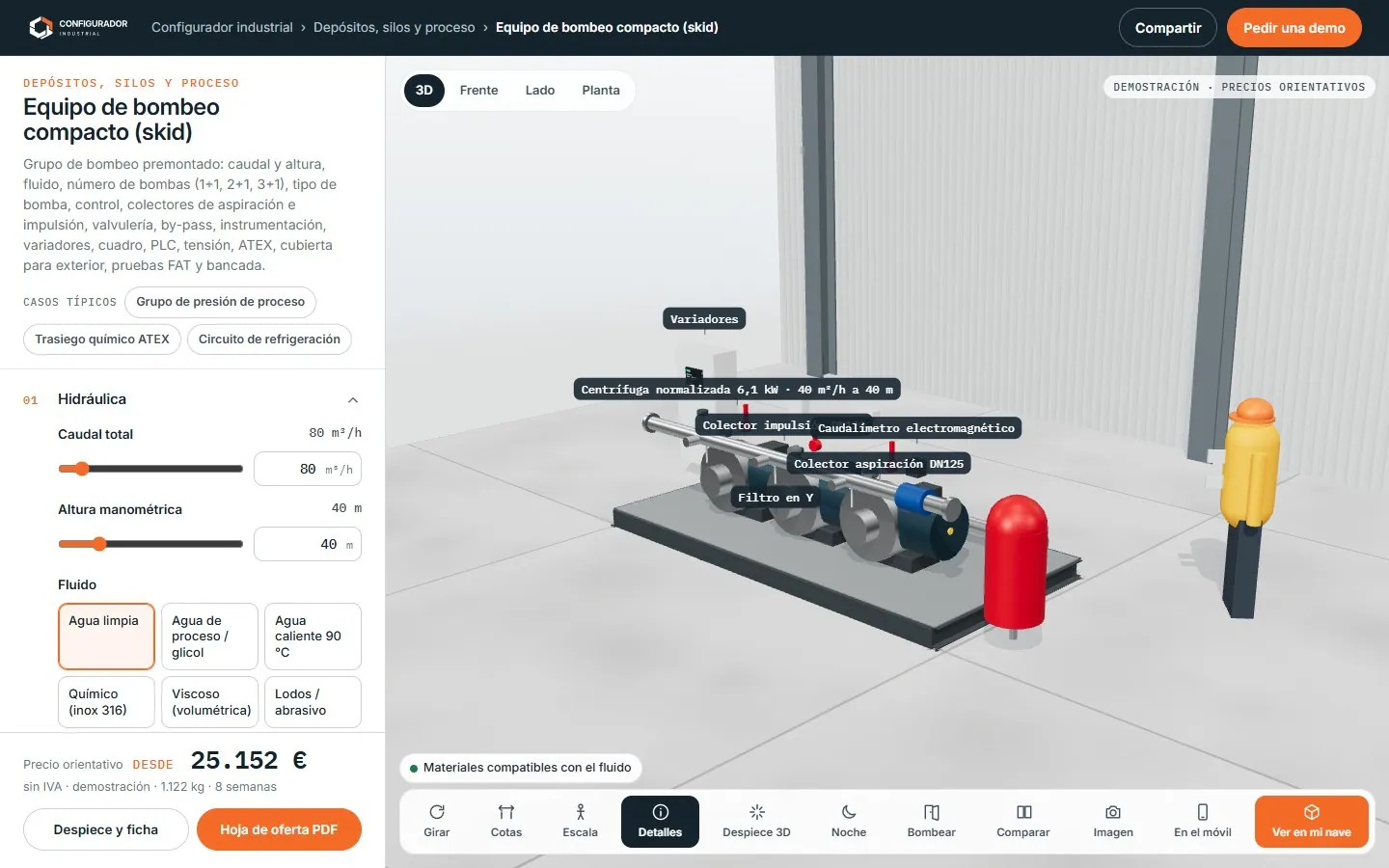Select Viscoso (volumétrica) fluid
The width and height of the screenshot is (1389, 868).
[209, 702]
